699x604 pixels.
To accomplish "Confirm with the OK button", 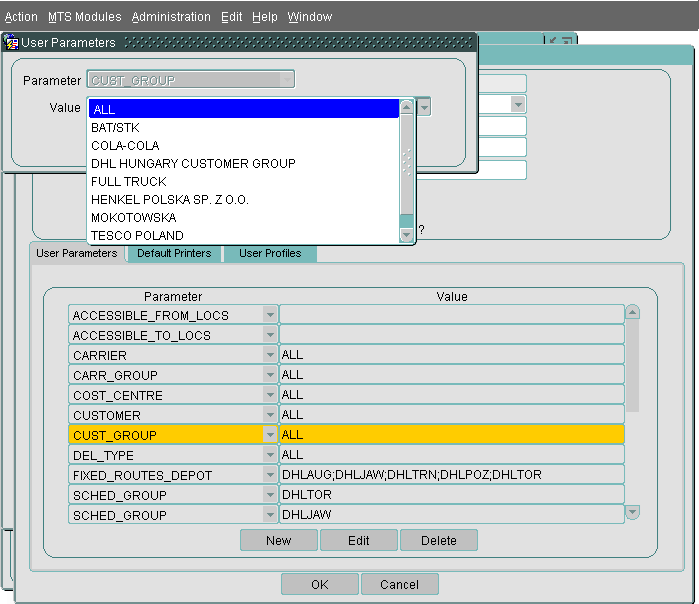I will point(320,584).
